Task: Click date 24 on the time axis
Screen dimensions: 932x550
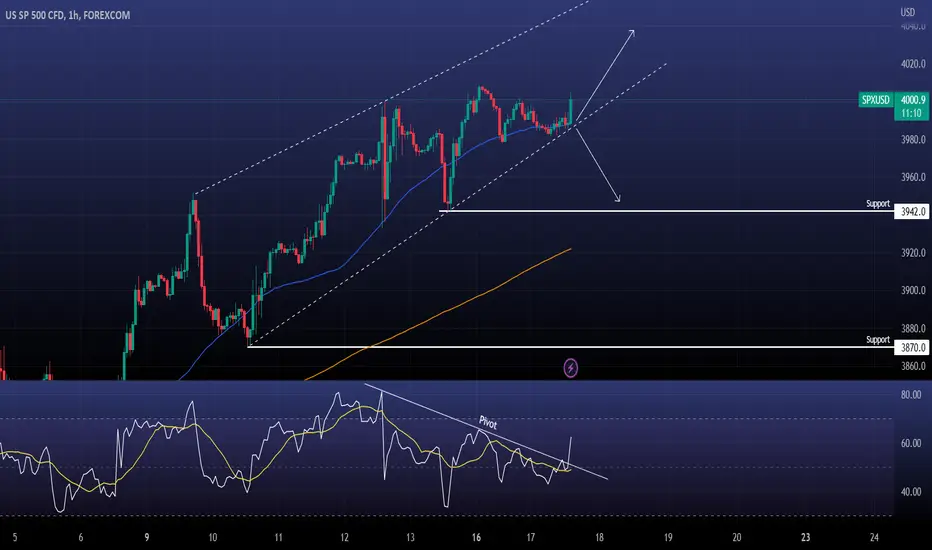Action: tap(874, 538)
